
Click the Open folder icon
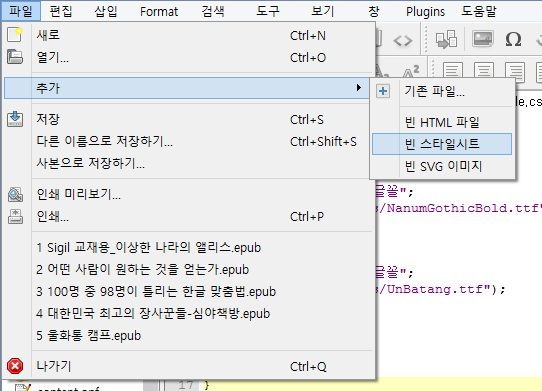(15, 57)
